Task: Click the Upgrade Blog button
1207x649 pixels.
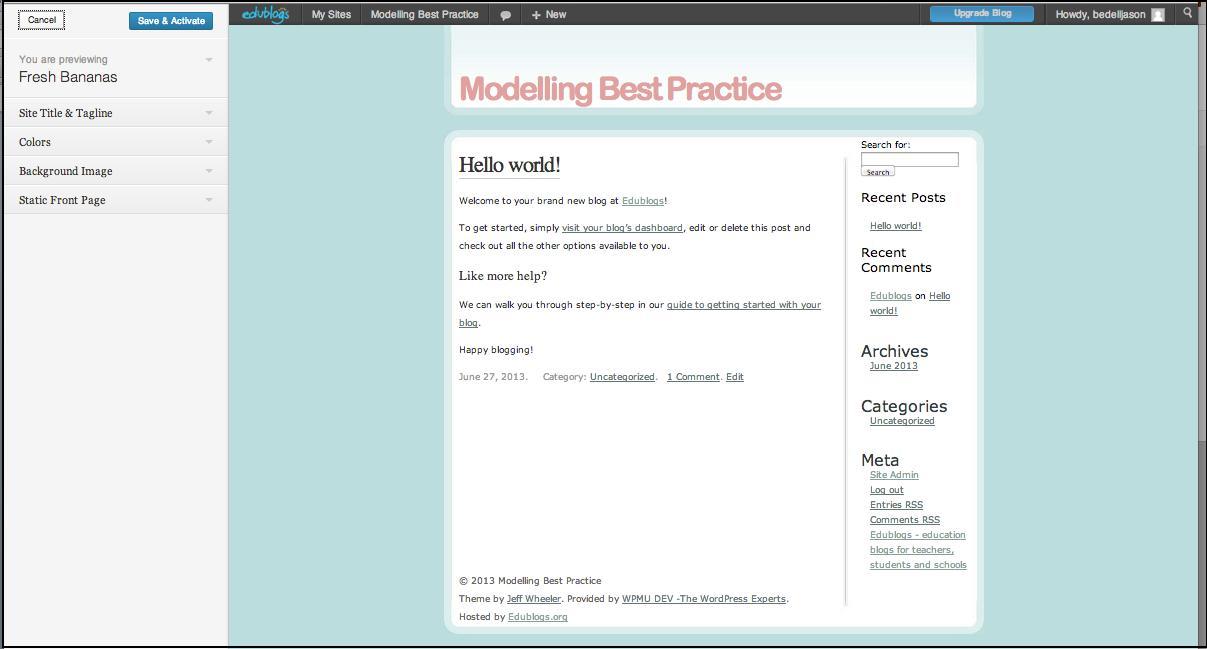Action: tap(982, 14)
